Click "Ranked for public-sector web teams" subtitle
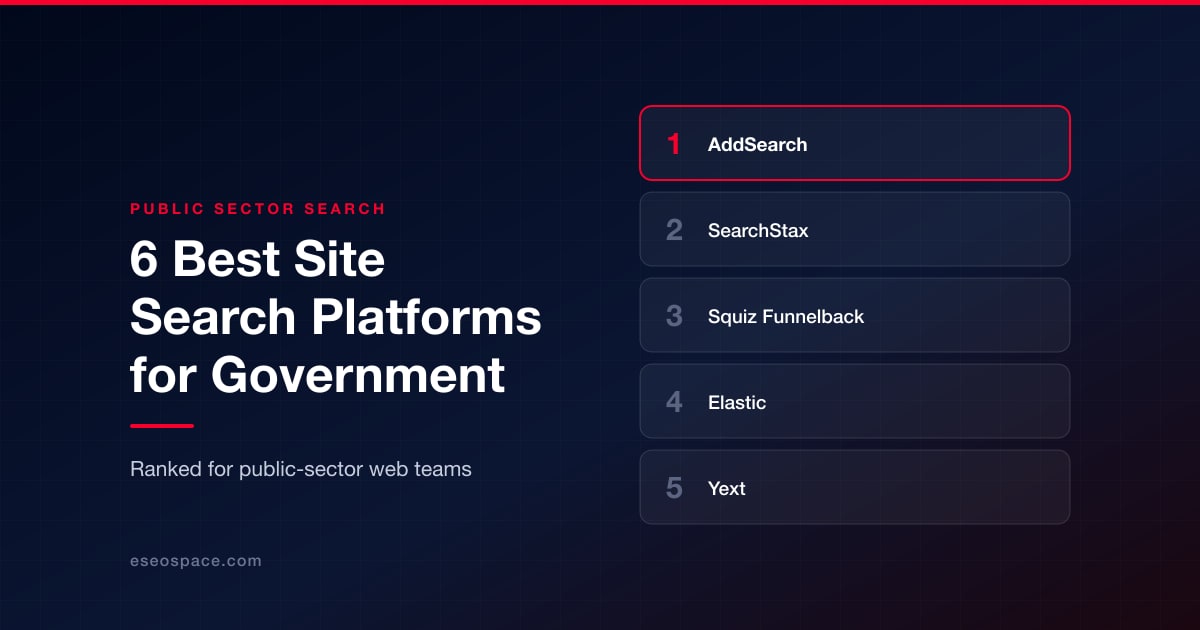The height and width of the screenshot is (630, 1200). pos(301,469)
